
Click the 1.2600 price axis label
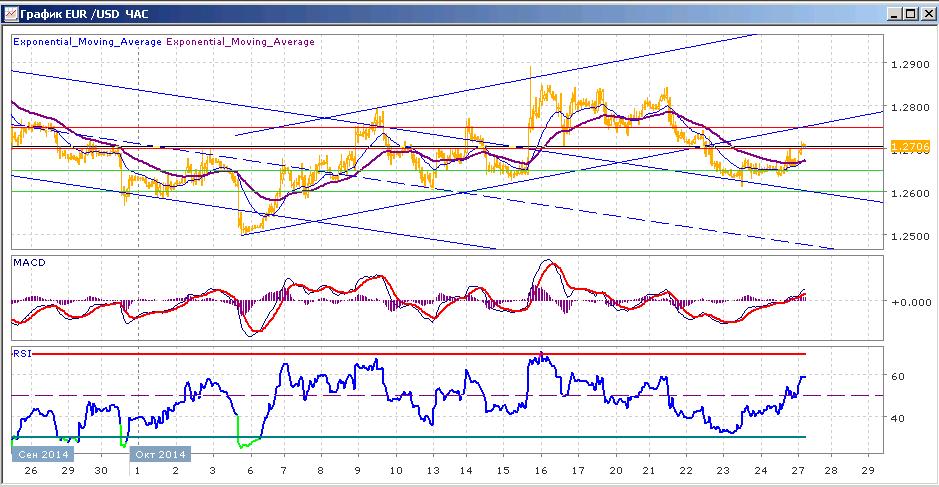(x=910, y=193)
